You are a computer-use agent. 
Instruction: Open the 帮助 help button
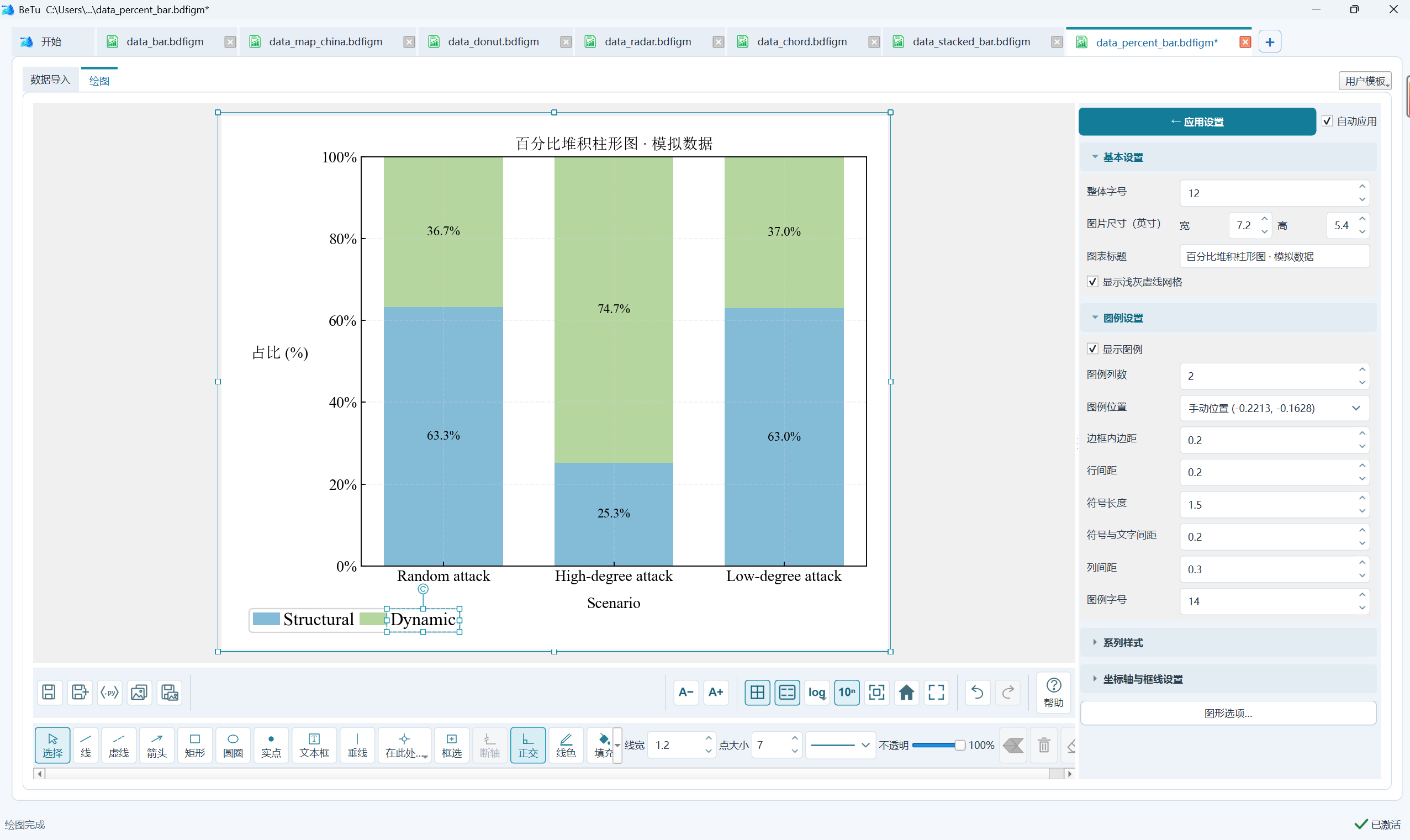[x=1053, y=692]
